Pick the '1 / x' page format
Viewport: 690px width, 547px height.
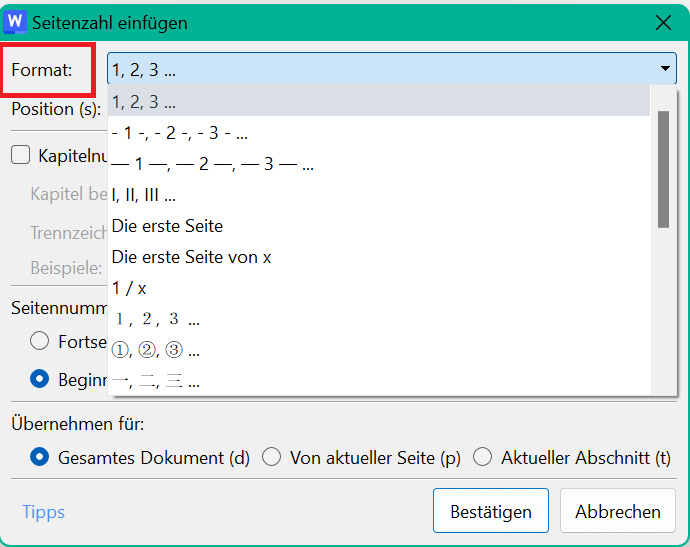378,288
